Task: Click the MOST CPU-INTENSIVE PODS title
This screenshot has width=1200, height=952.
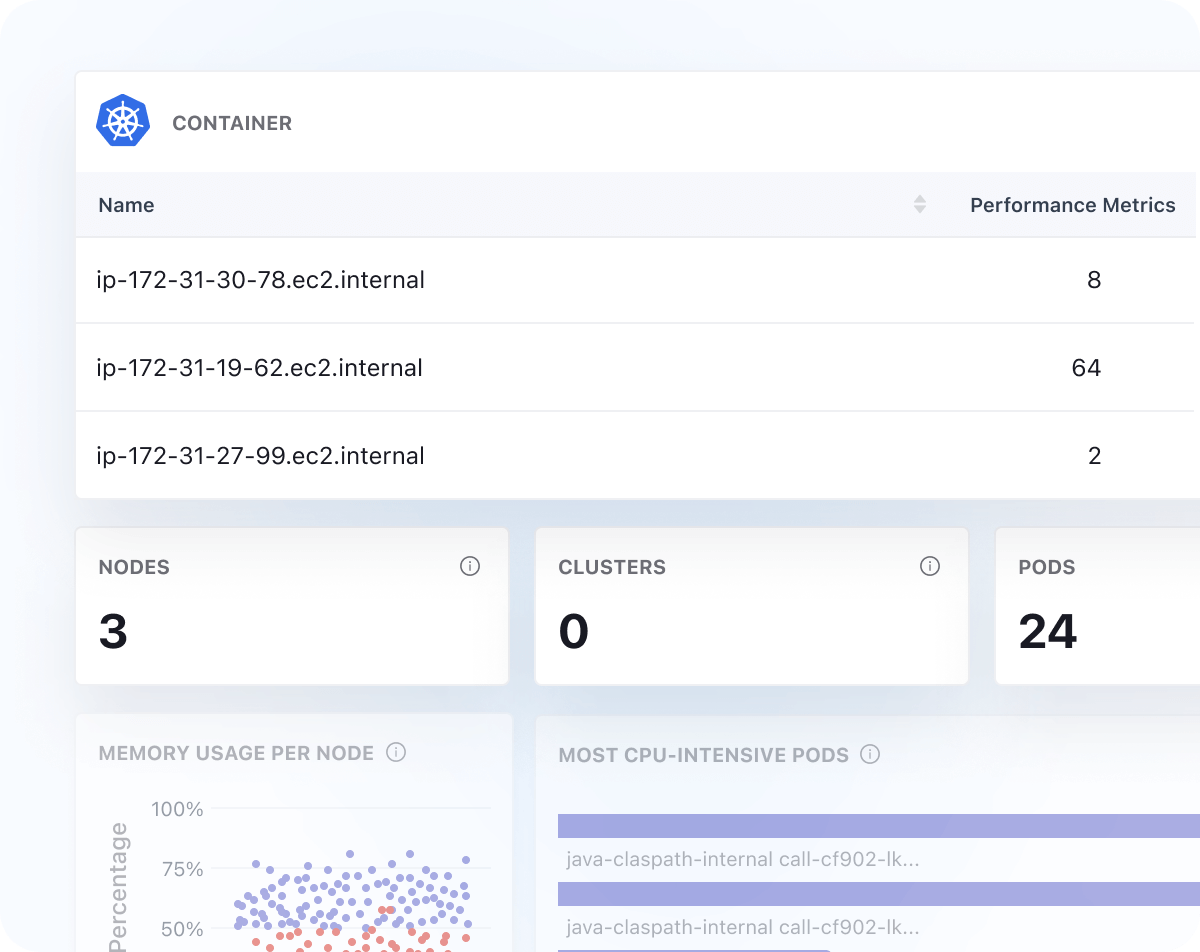Action: click(x=703, y=755)
